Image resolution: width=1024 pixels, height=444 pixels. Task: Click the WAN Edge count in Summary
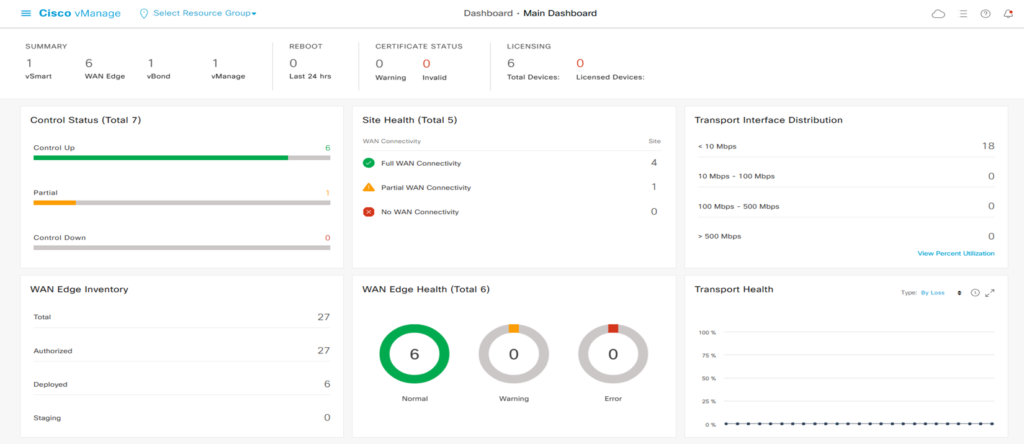point(89,63)
